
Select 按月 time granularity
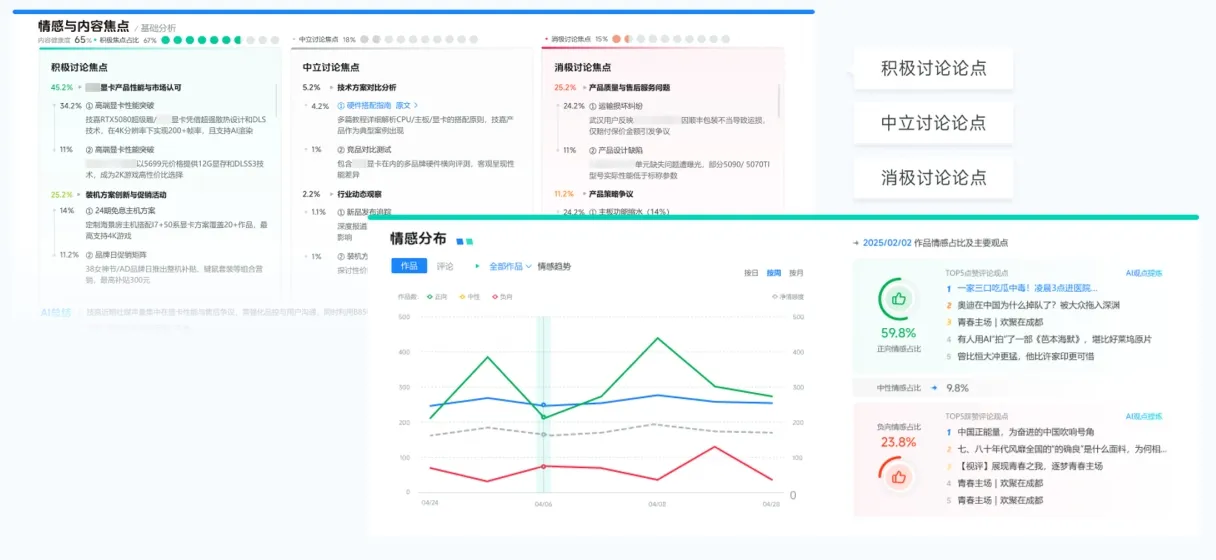coord(796,272)
